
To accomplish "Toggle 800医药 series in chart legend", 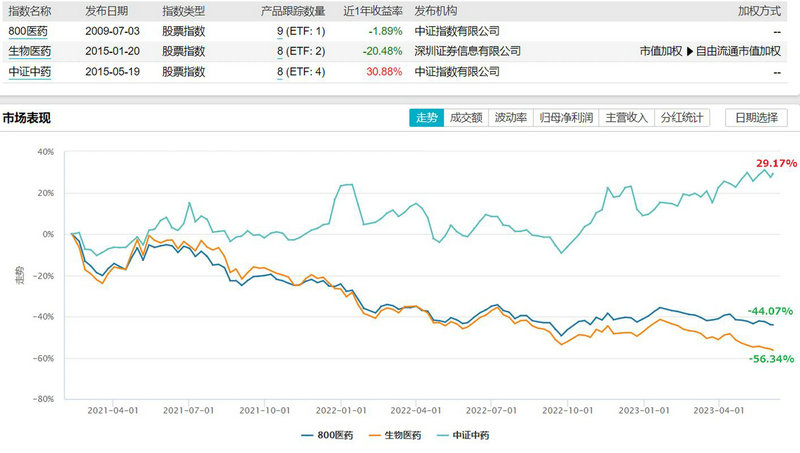I will coord(327,436).
